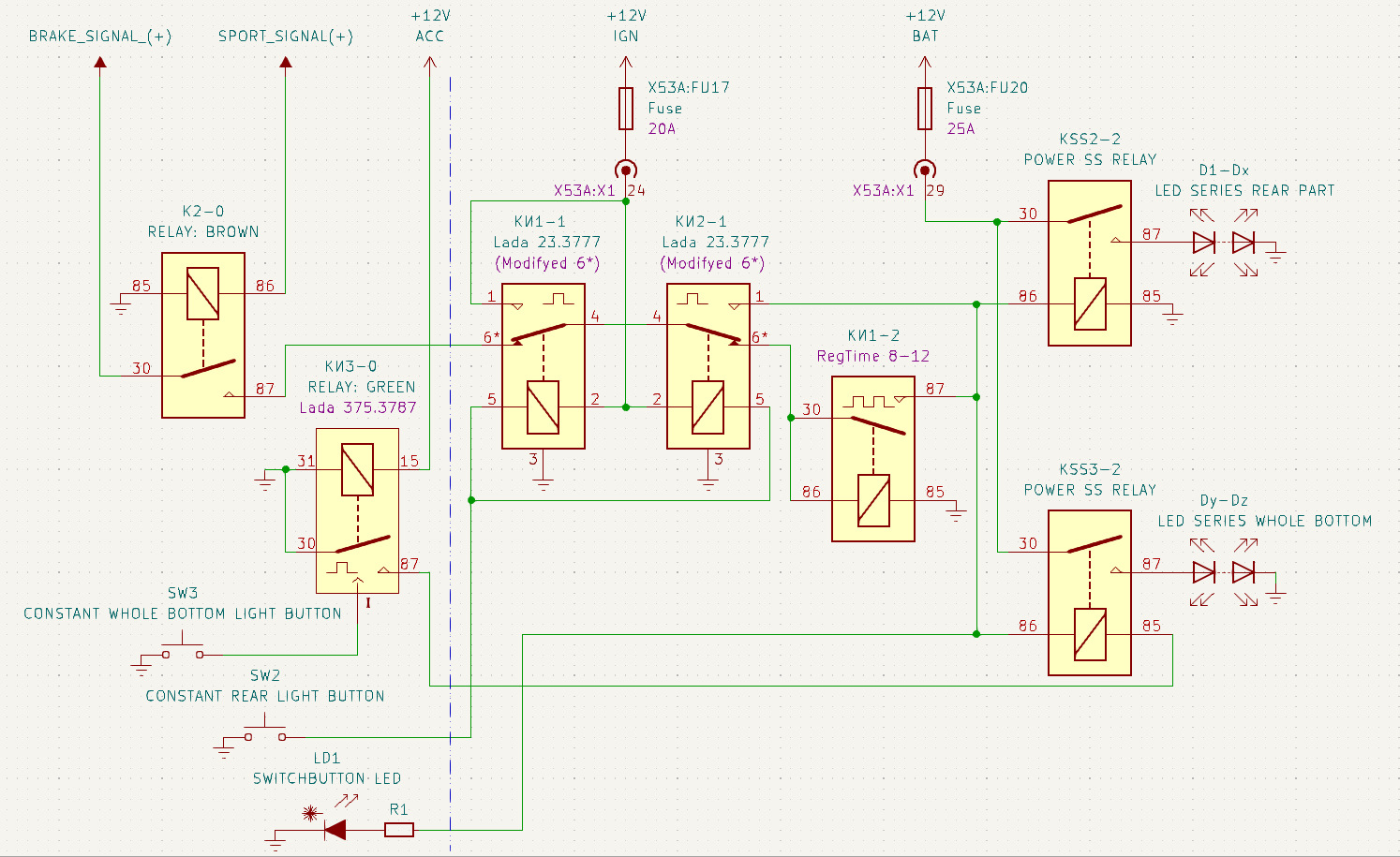Select the КИ1-2 RegTime relay symbol
The width and height of the screenshot is (1400, 857).
click(873, 459)
